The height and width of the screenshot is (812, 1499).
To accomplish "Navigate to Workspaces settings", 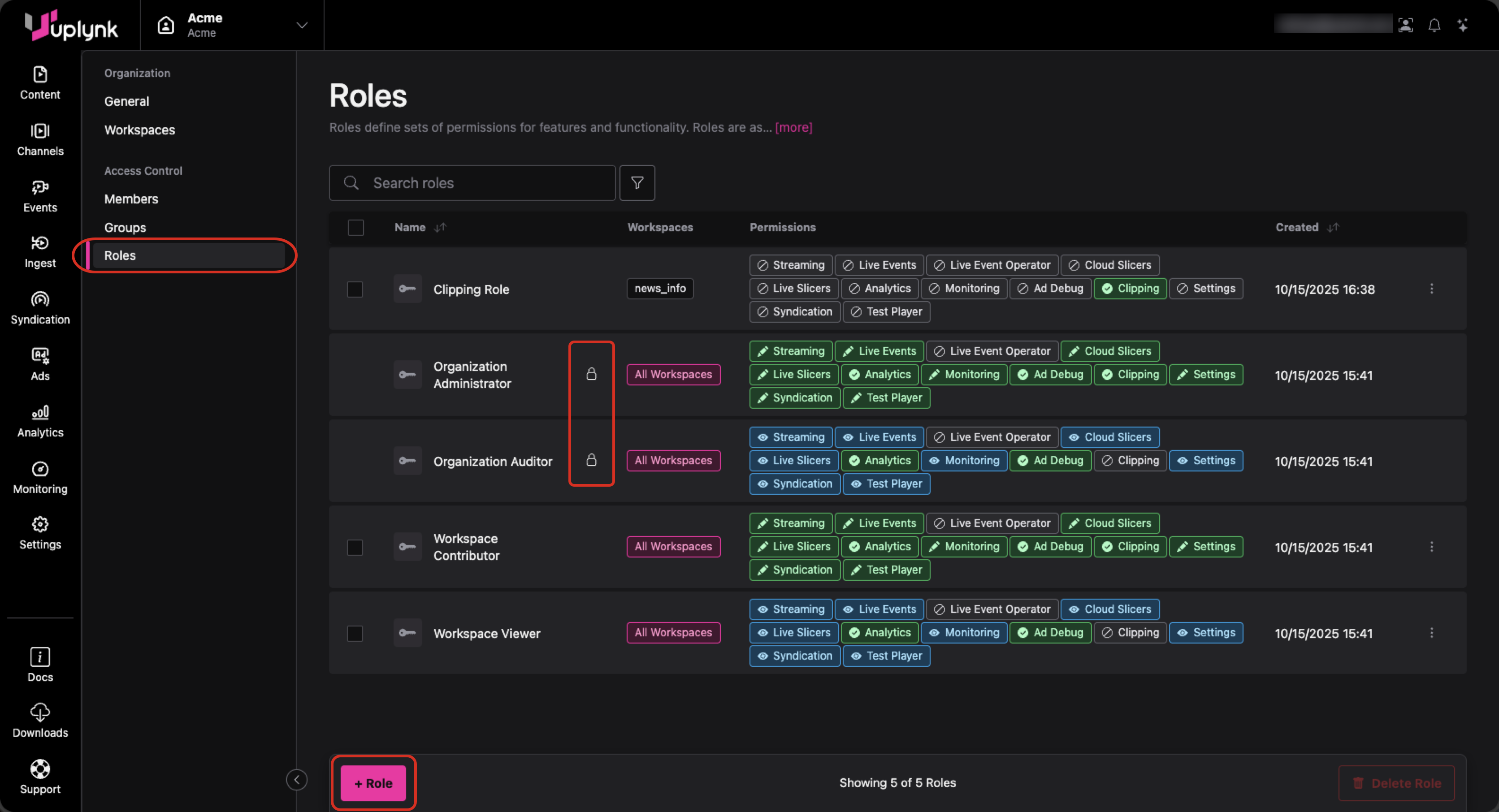I will pyautogui.click(x=139, y=130).
